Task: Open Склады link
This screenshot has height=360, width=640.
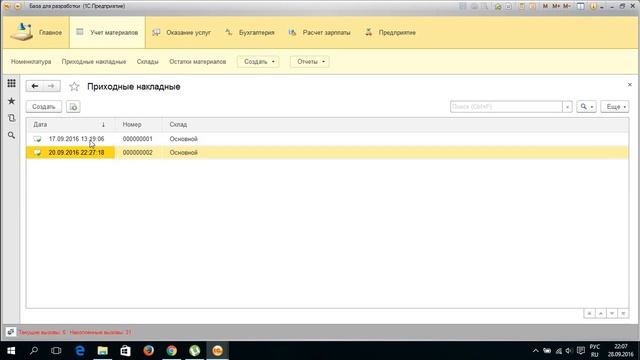Action: (x=147, y=62)
